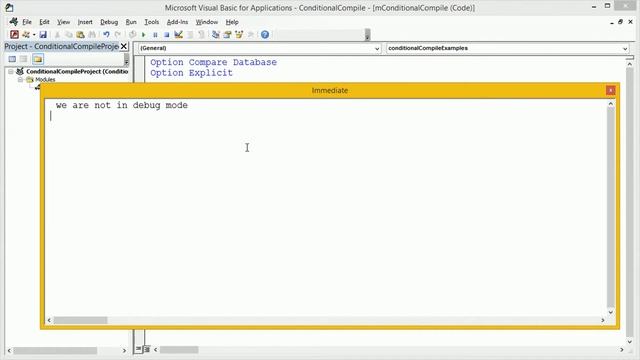Click the Find binoculars icon
The width and height of the screenshot is (640, 360).
click(92, 35)
